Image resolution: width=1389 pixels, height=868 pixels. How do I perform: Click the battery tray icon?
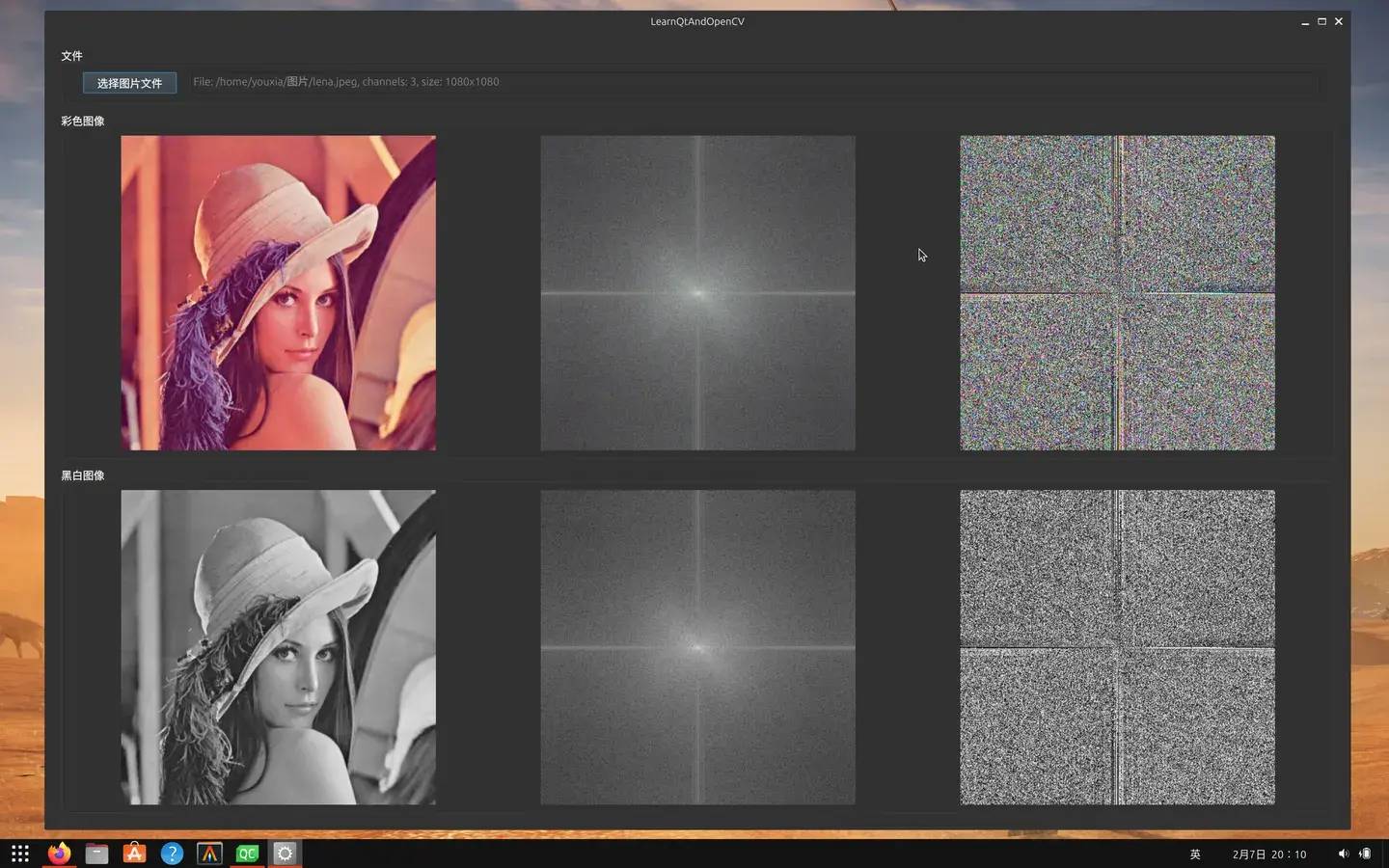click(1365, 854)
